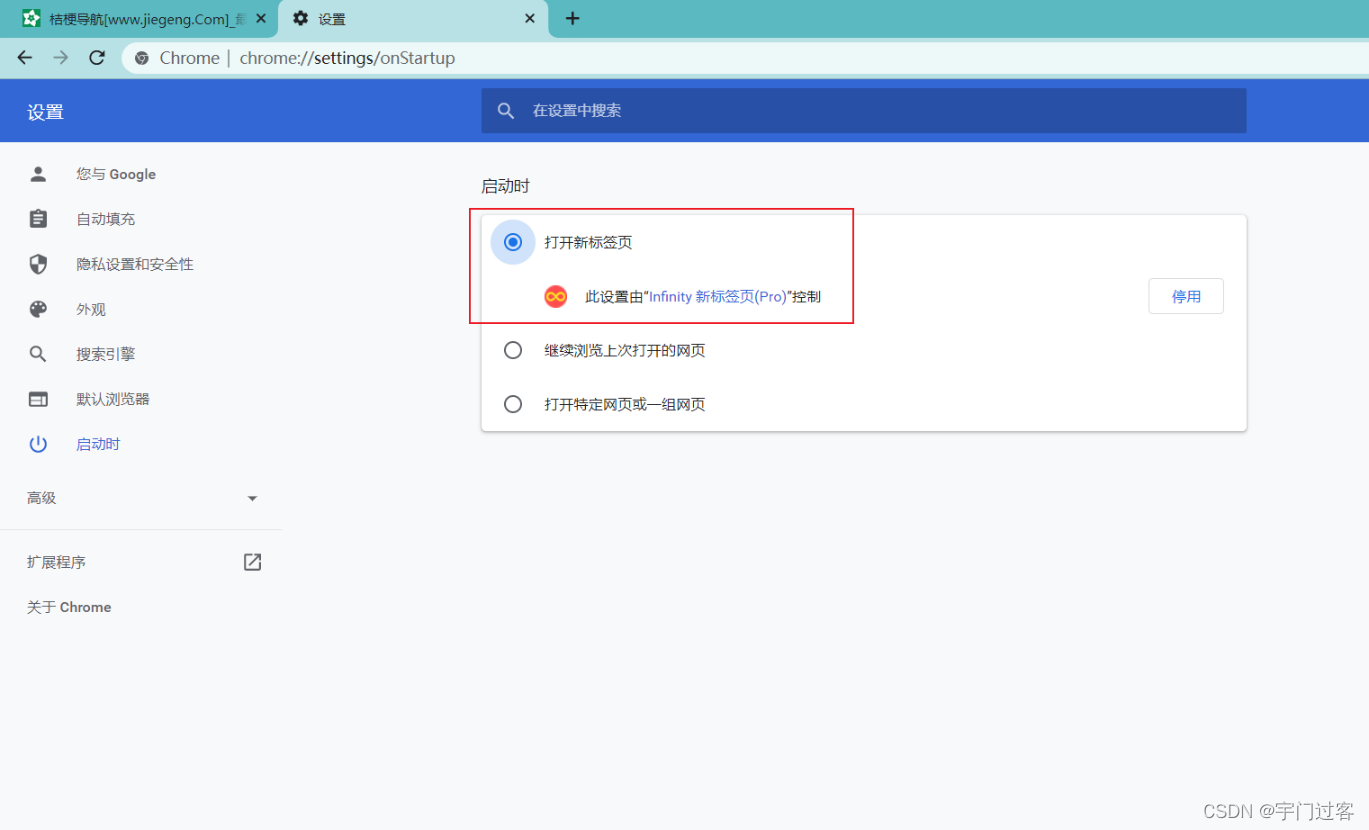Click the magnifier icon for 搜索引擎
The width and height of the screenshot is (1369, 830).
[38, 354]
